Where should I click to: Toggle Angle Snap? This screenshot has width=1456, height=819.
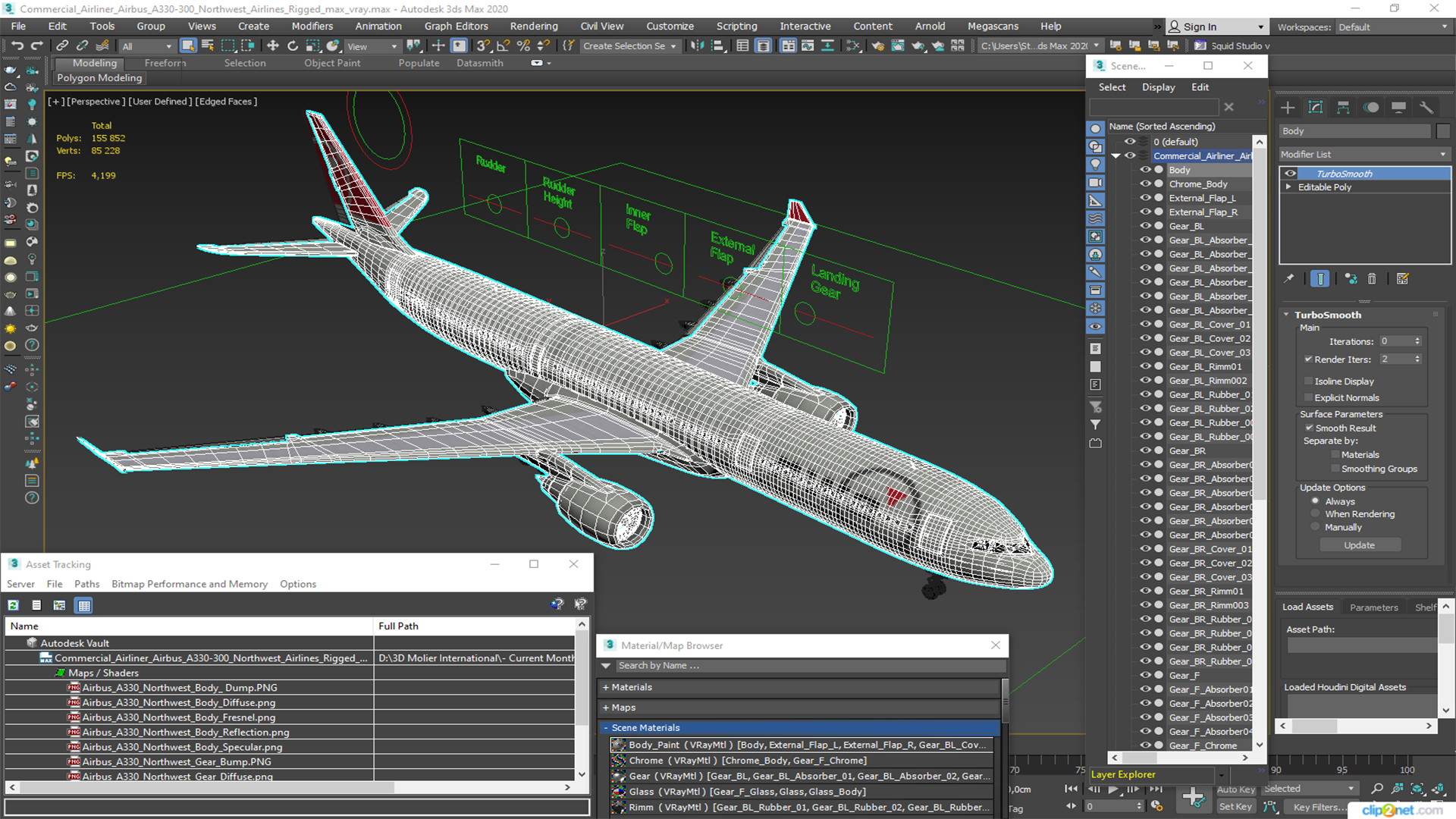(503, 45)
